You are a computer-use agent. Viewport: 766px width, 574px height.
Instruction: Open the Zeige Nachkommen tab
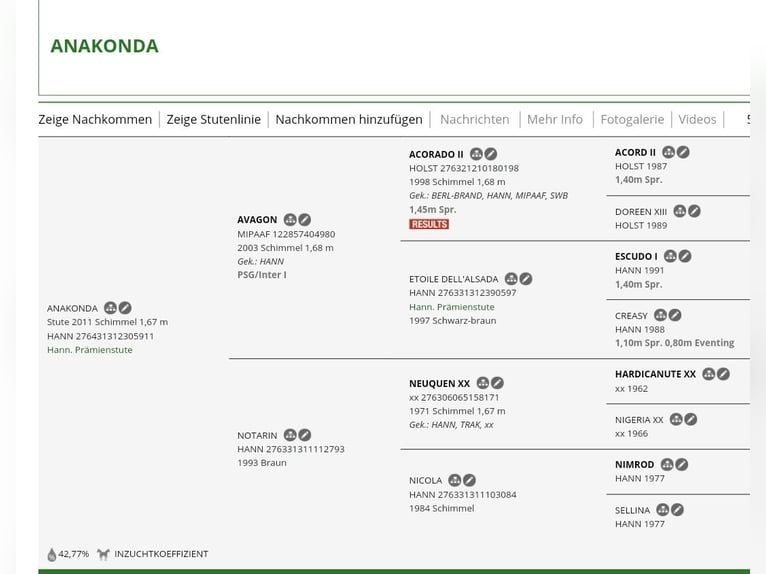pos(95,119)
